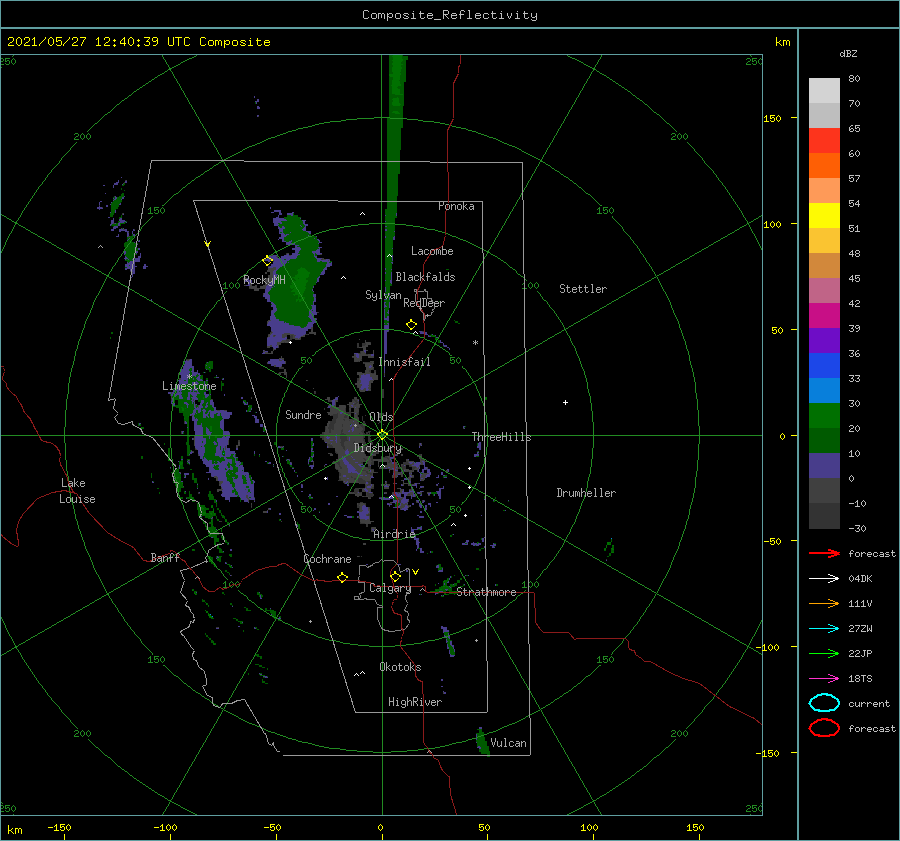Viewport: 900px width, 841px height.
Task: Click the yellow V marker right of Calgary diamond
Action: click(415, 572)
